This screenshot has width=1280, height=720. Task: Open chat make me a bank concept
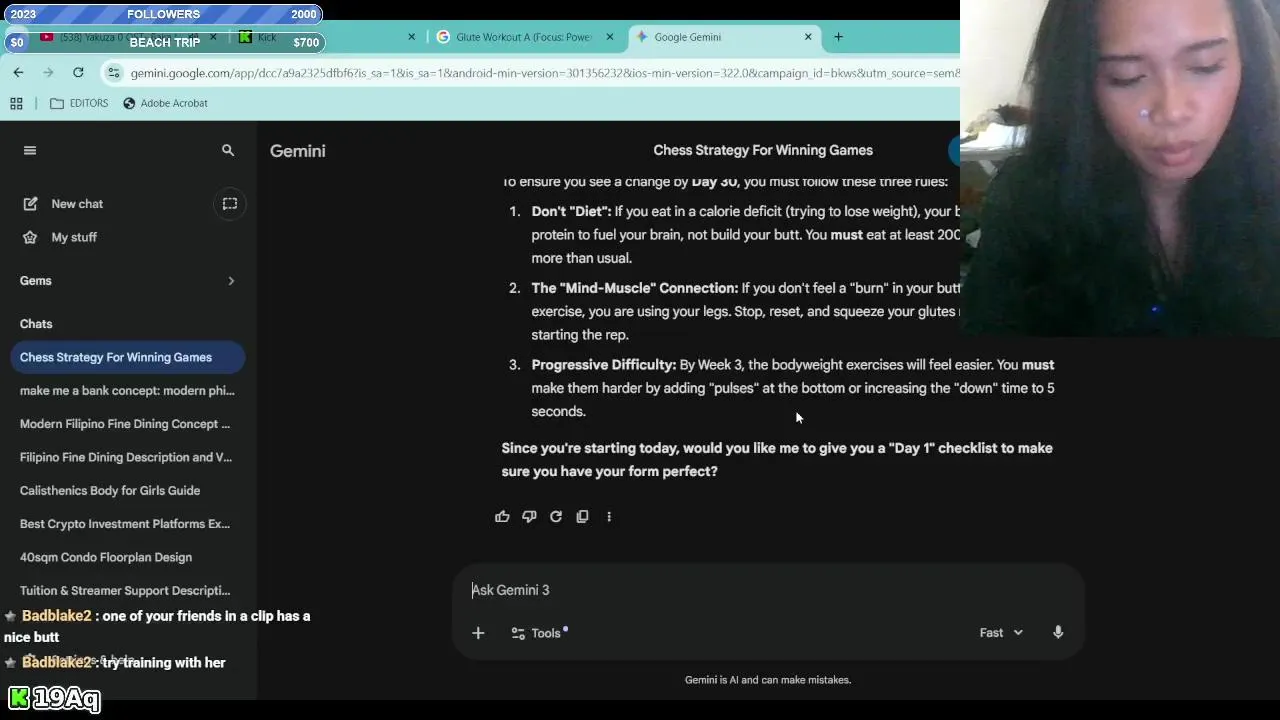pos(128,391)
